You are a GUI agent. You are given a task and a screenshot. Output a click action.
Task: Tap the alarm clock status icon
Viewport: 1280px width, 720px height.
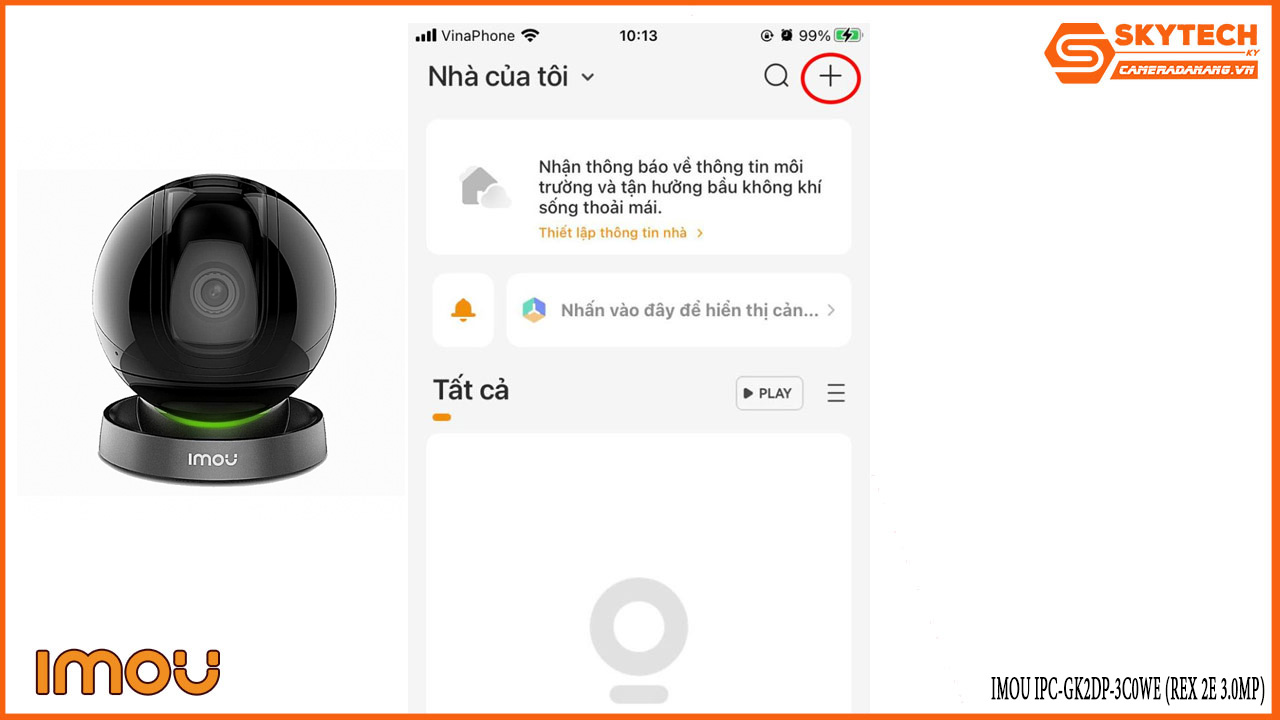coord(787,35)
